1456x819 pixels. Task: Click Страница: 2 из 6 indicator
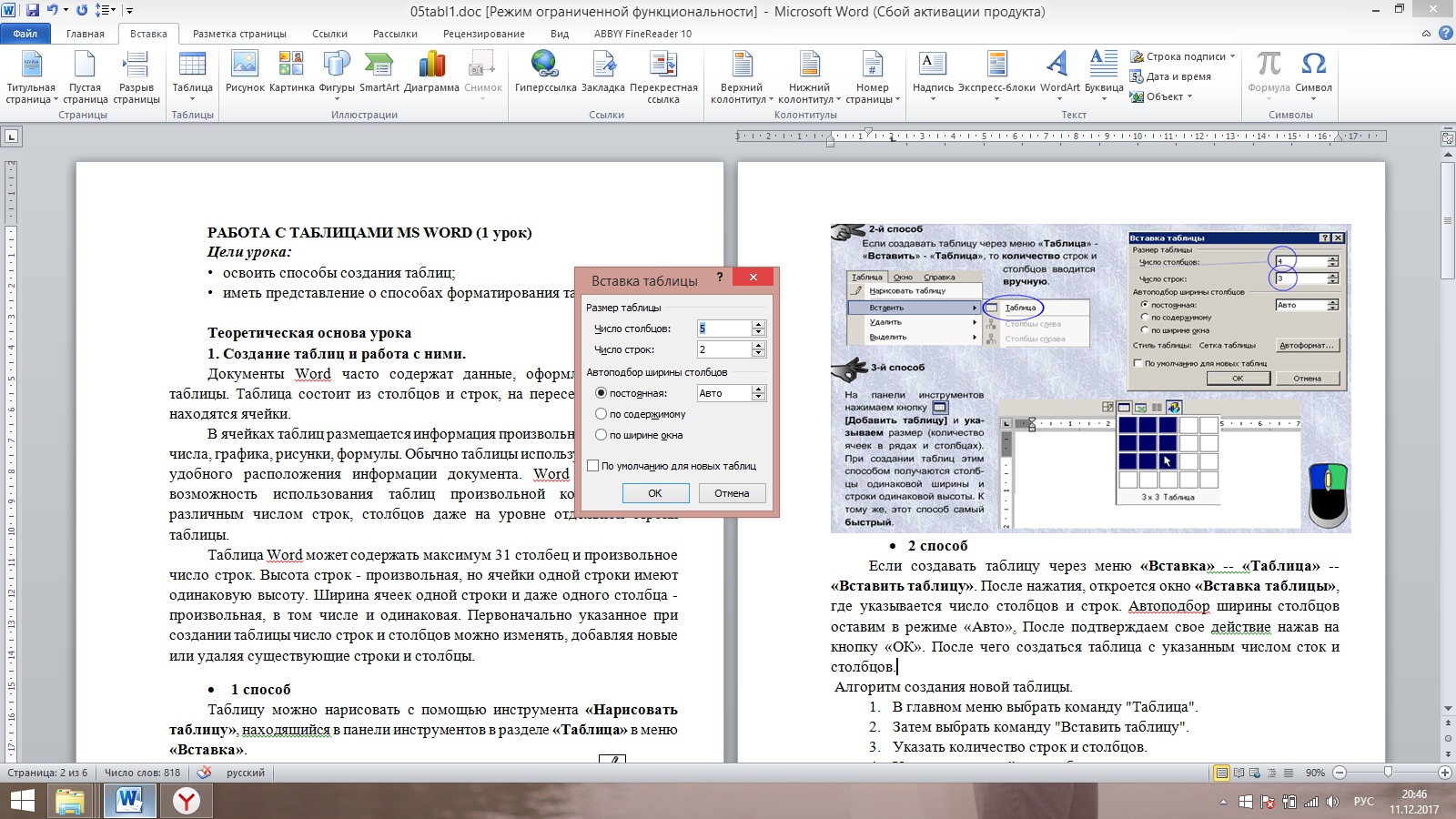[47, 773]
